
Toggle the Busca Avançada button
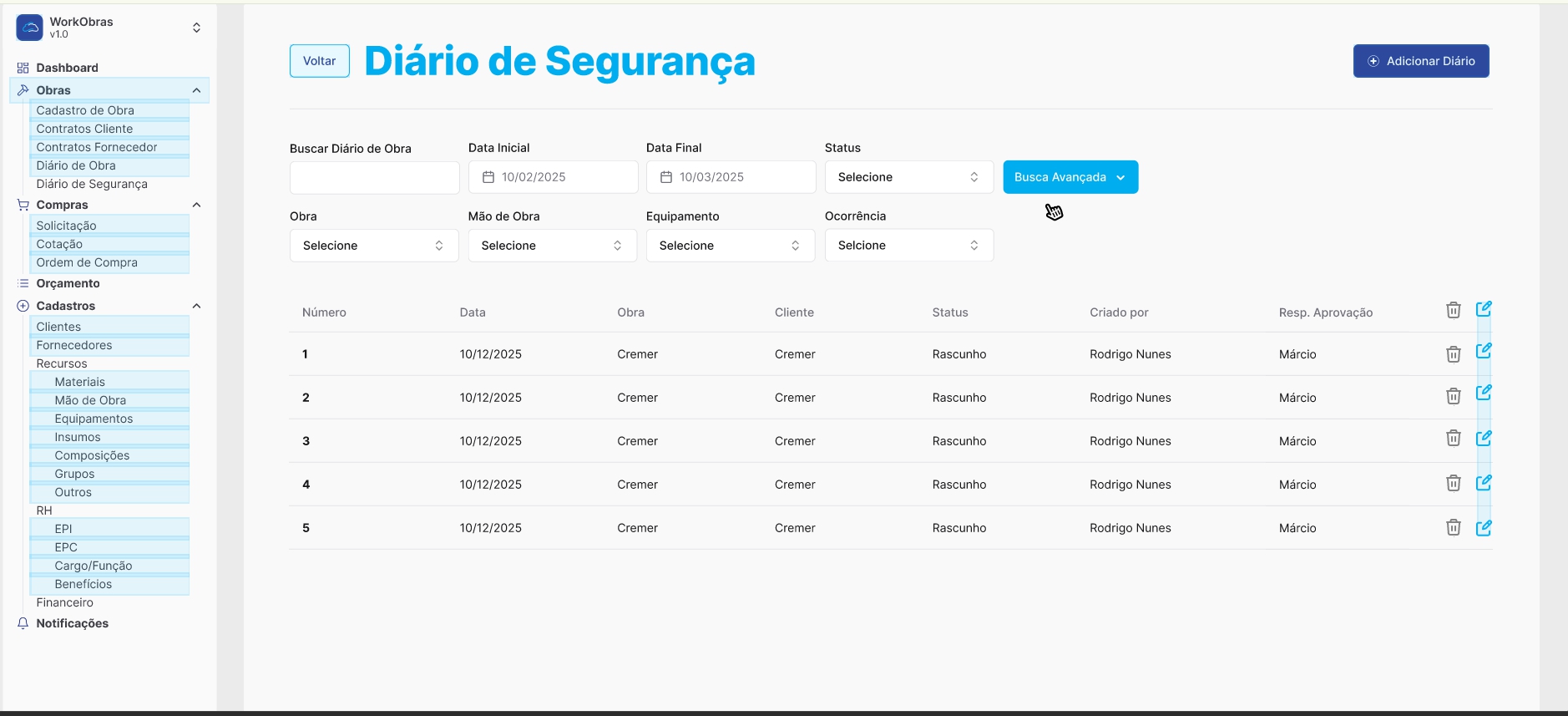point(1070,177)
